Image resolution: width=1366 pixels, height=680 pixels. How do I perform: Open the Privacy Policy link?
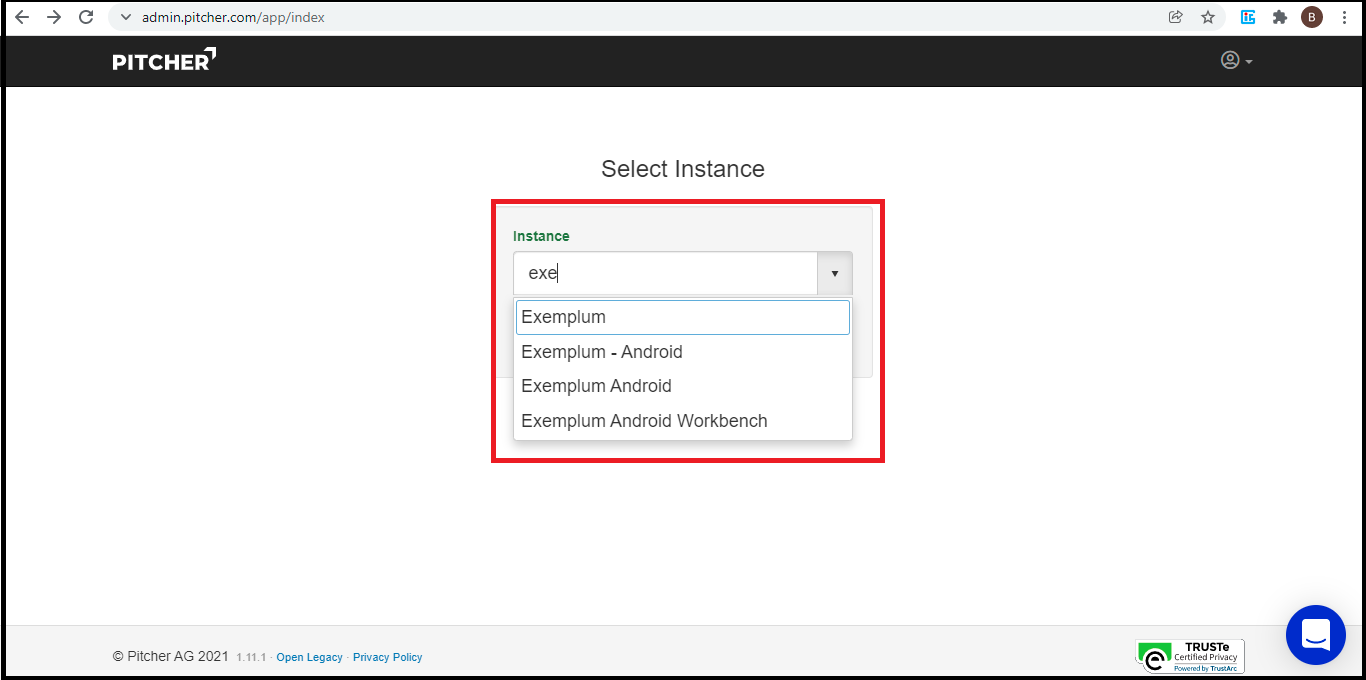coord(387,657)
